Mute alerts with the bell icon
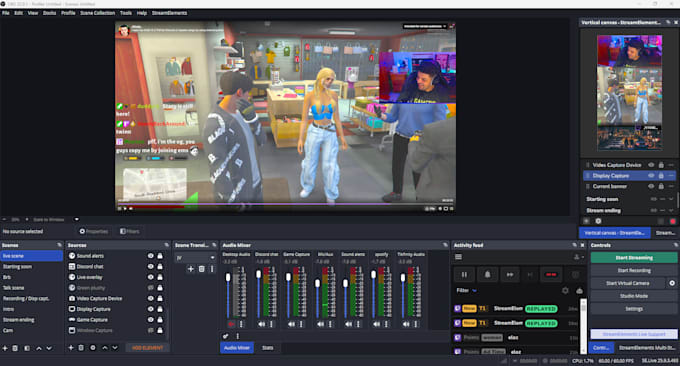680x366 pixels. click(487, 274)
